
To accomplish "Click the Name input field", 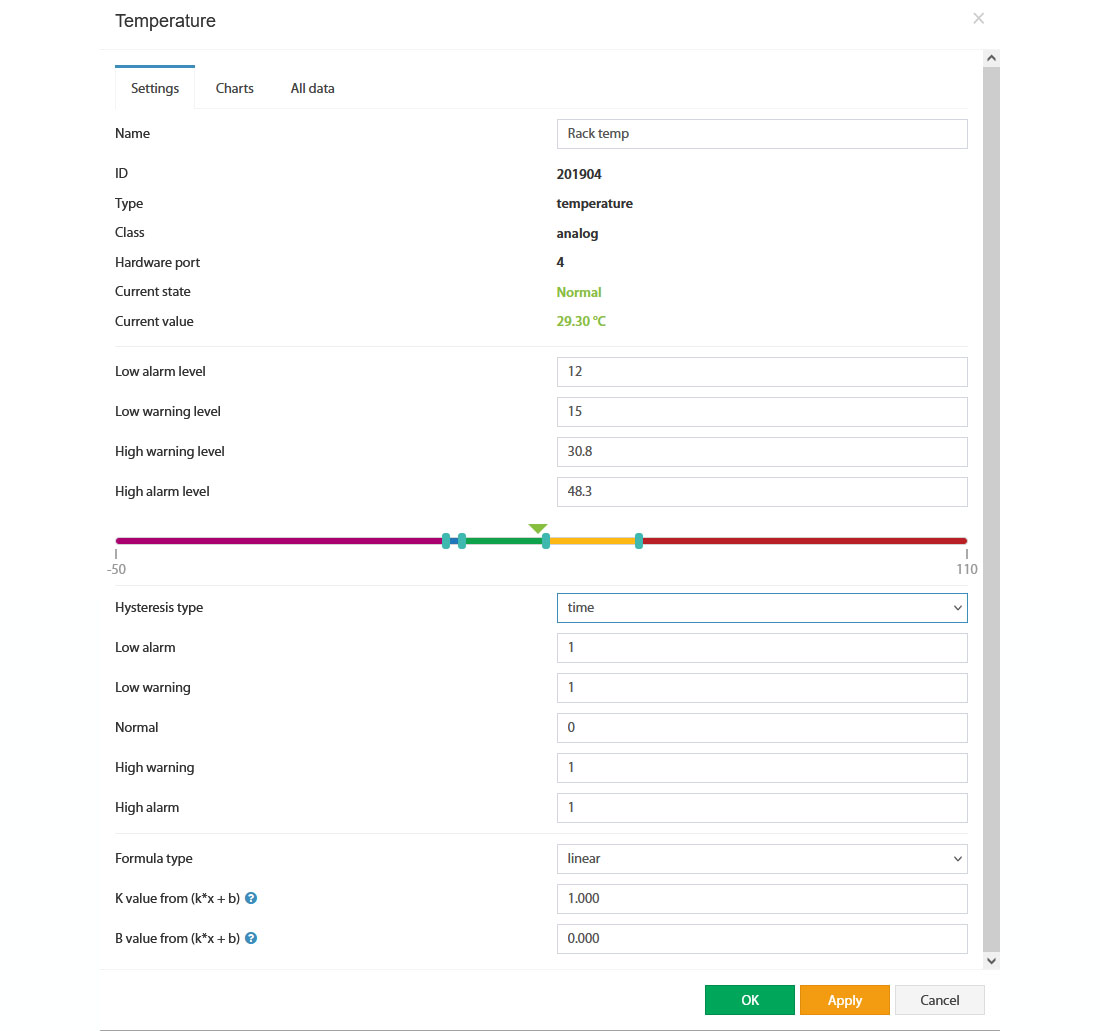I will pos(761,133).
